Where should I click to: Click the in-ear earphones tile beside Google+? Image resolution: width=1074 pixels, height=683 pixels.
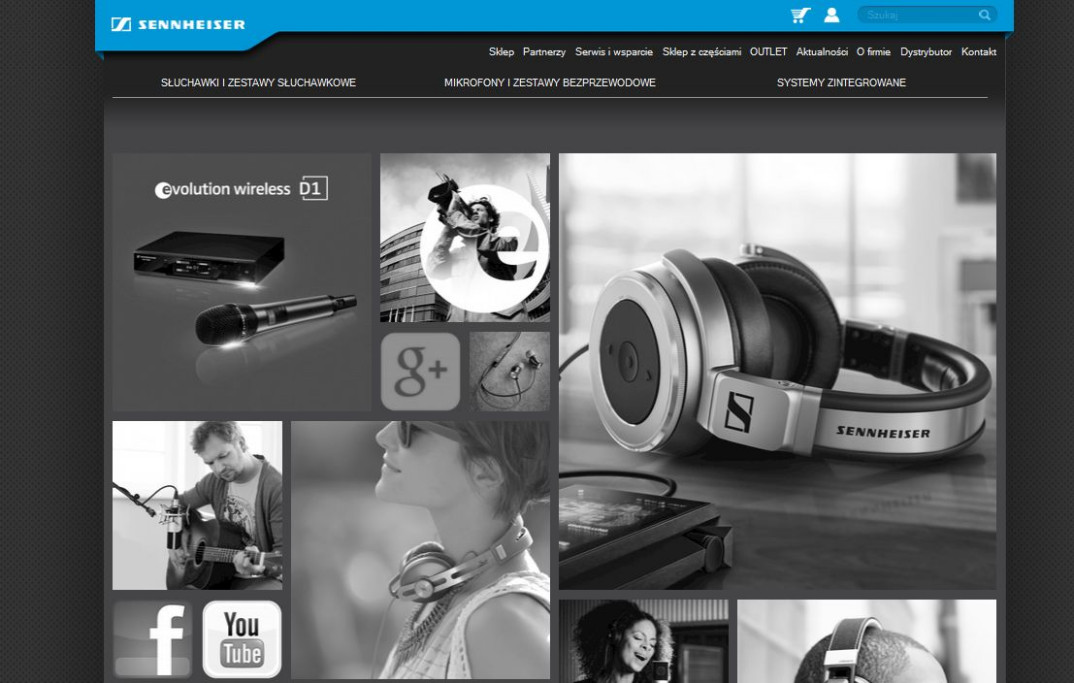tap(509, 371)
